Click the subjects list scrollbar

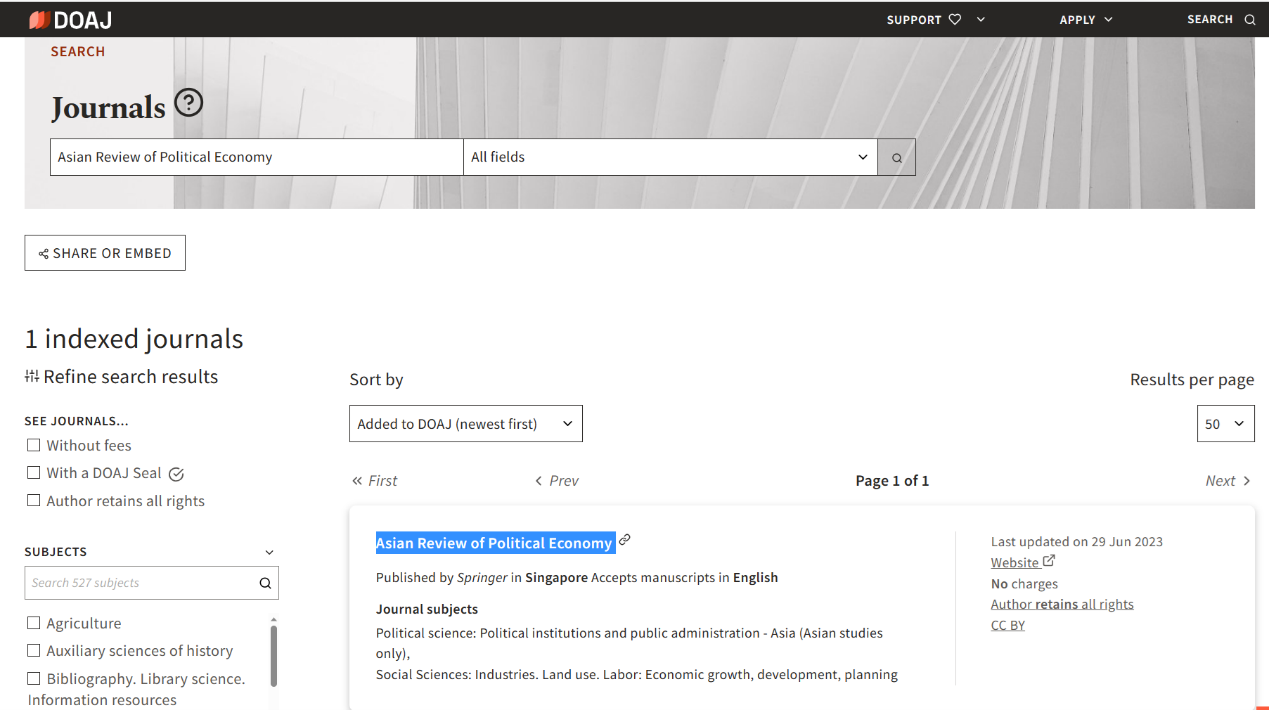tap(274, 656)
